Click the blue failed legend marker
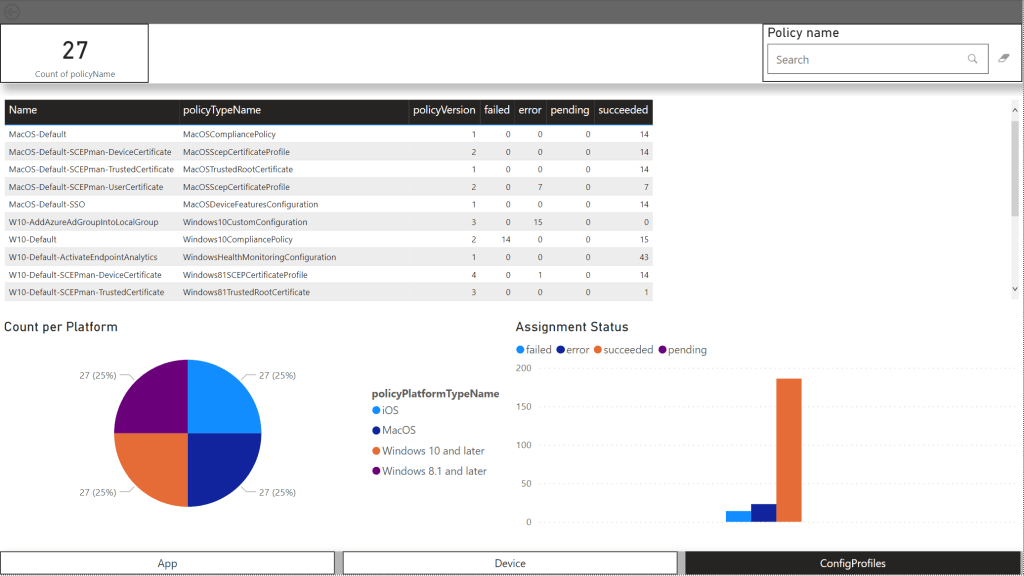 click(520, 350)
